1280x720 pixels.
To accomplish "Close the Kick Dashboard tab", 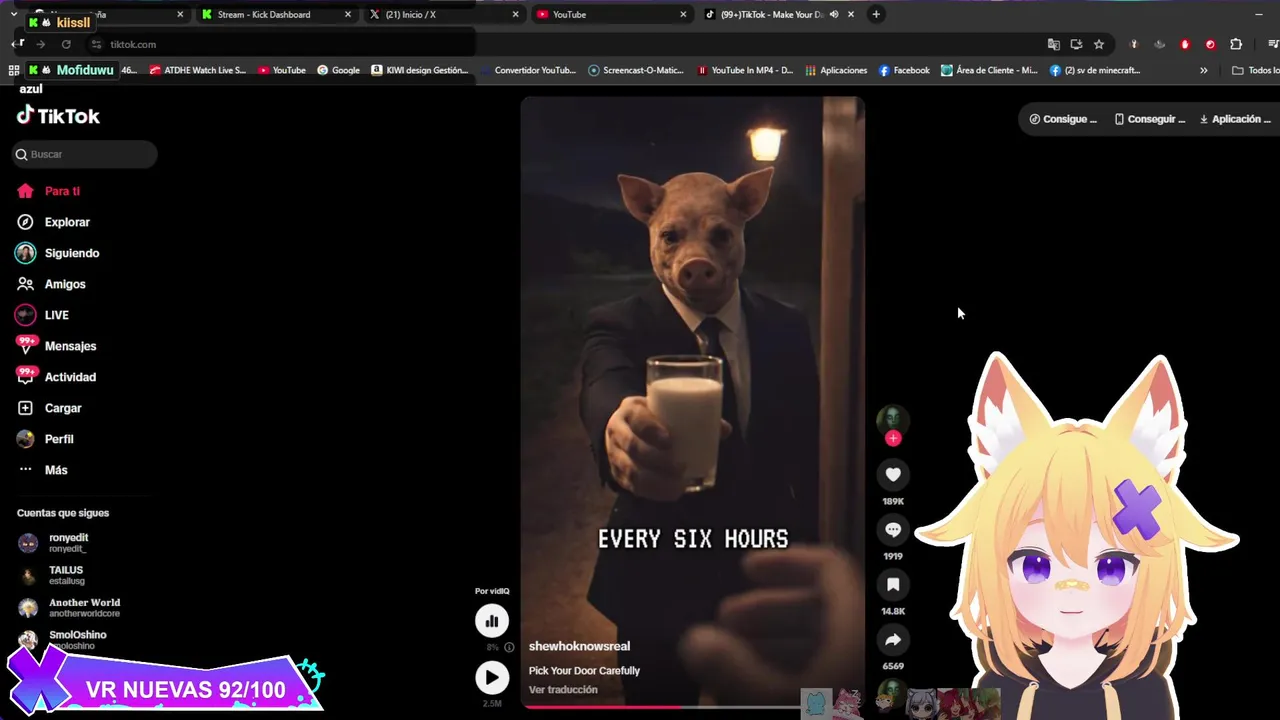I will [348, 15].
